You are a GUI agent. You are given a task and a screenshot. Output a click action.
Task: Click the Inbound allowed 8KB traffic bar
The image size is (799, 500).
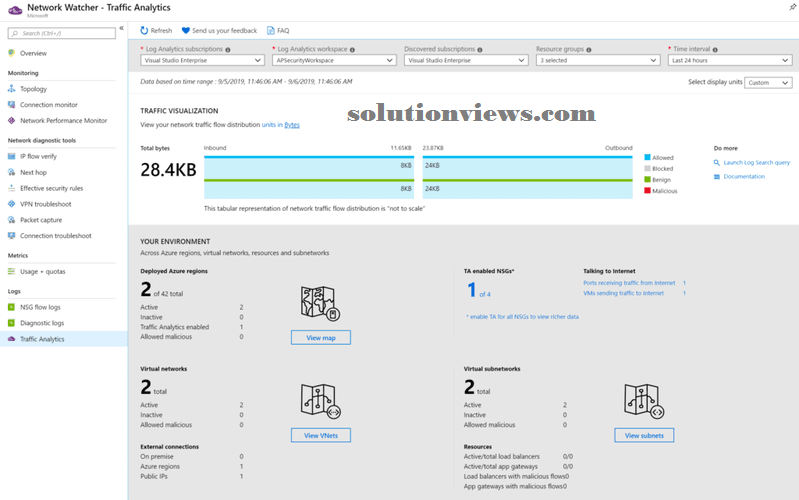tap(309, 168)
